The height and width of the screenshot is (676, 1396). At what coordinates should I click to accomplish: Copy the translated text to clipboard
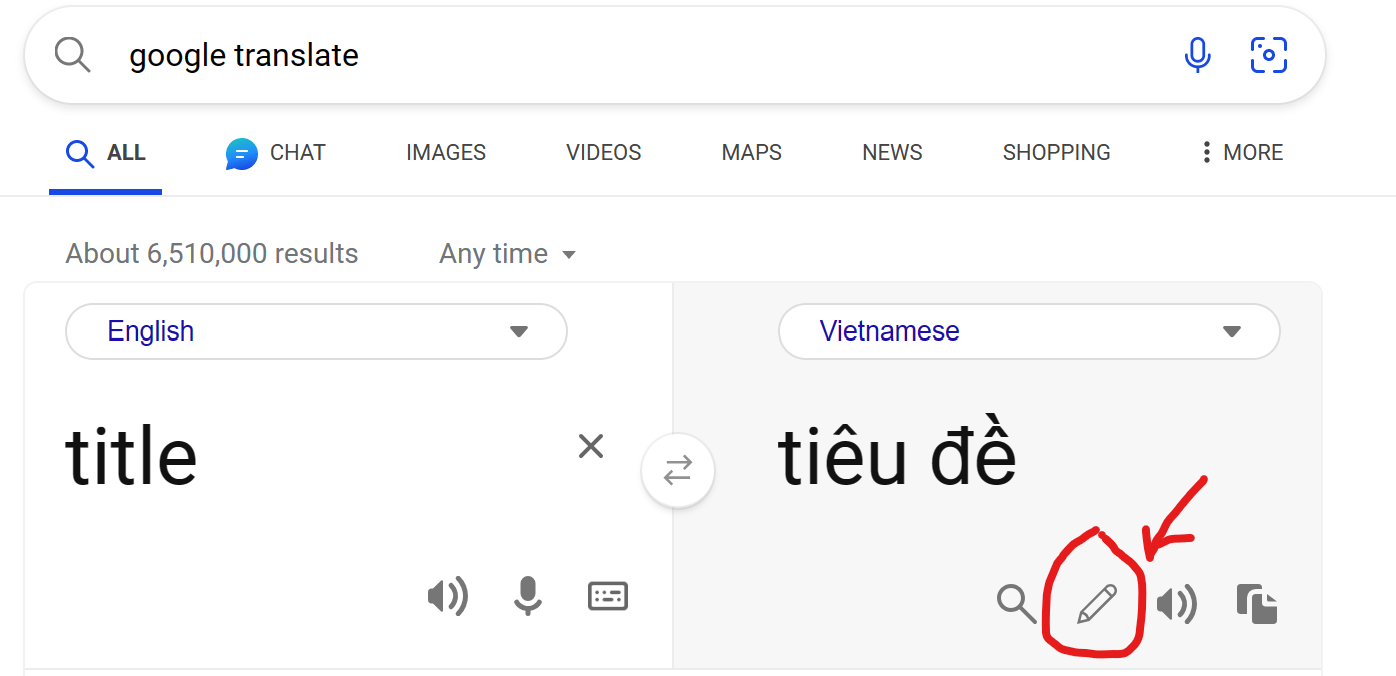[x=1257, y=605]
